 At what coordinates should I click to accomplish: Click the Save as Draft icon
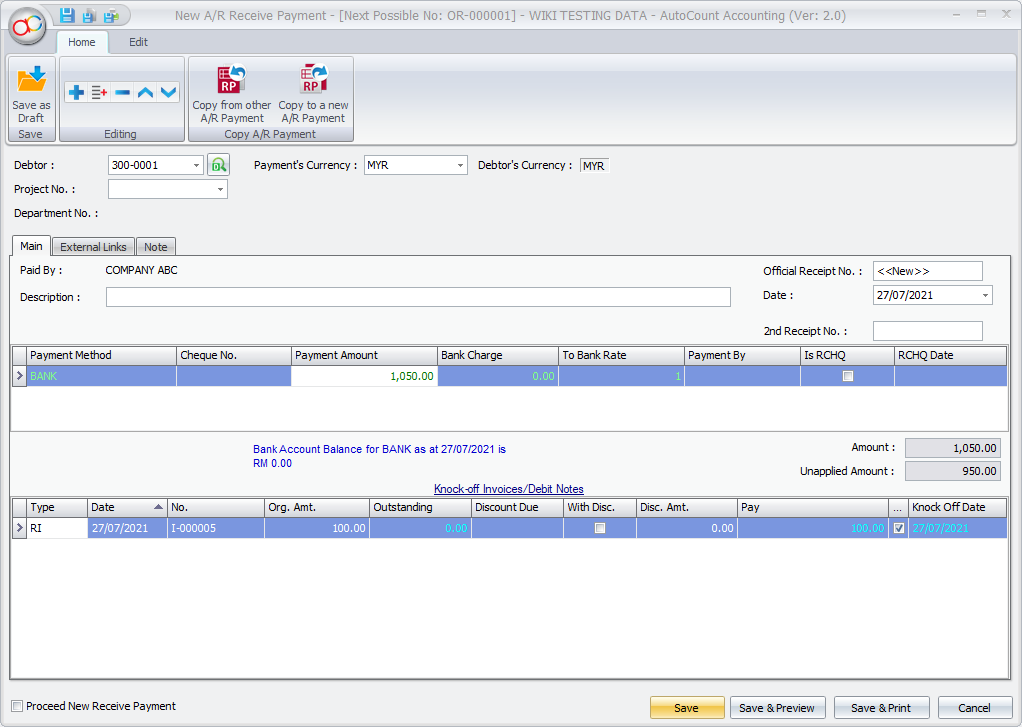31,93
